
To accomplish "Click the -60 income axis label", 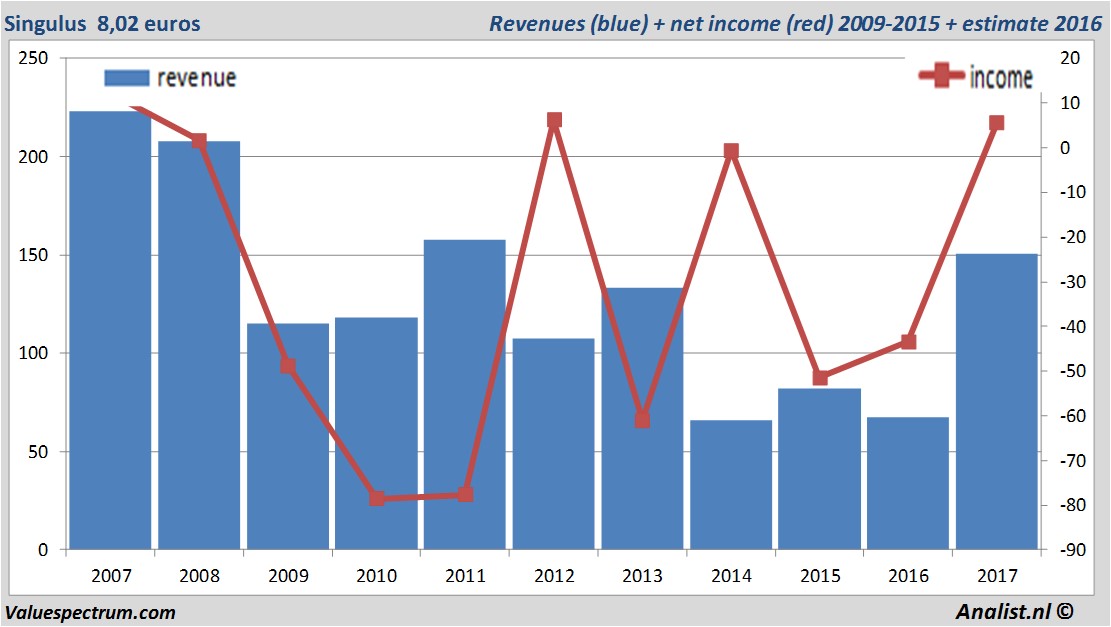I will coord(1073,416).
